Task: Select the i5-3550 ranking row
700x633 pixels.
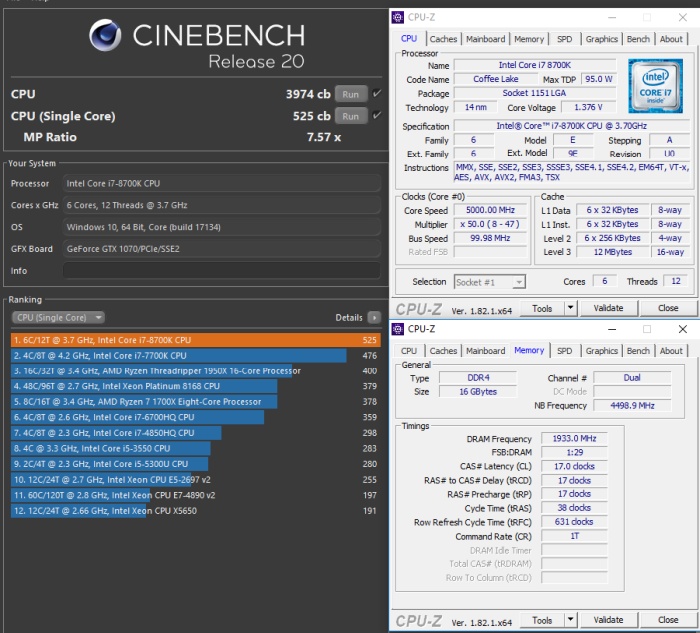Action: click(x=196, y=448)
